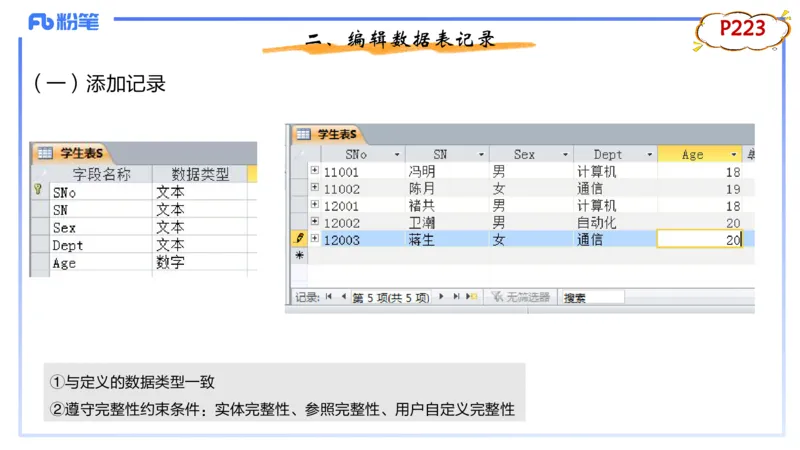Click the P223 page badge
This screenshot has width=800, height=450.
742,29
